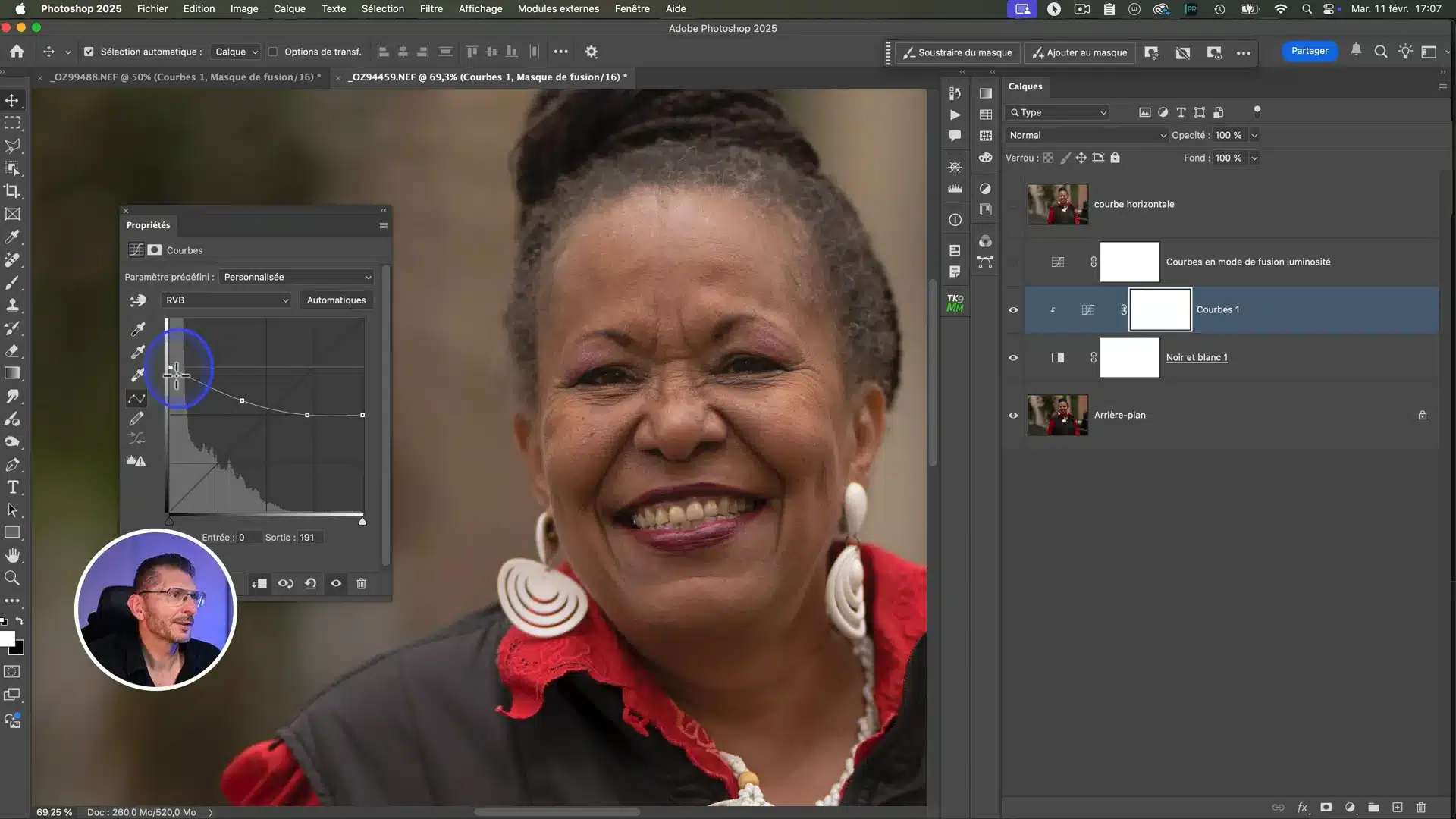The width and height of the screenshot is (1456, 819).
Task: Select the Eyedropper tool in left toolbar
Action: click(12, 237)
